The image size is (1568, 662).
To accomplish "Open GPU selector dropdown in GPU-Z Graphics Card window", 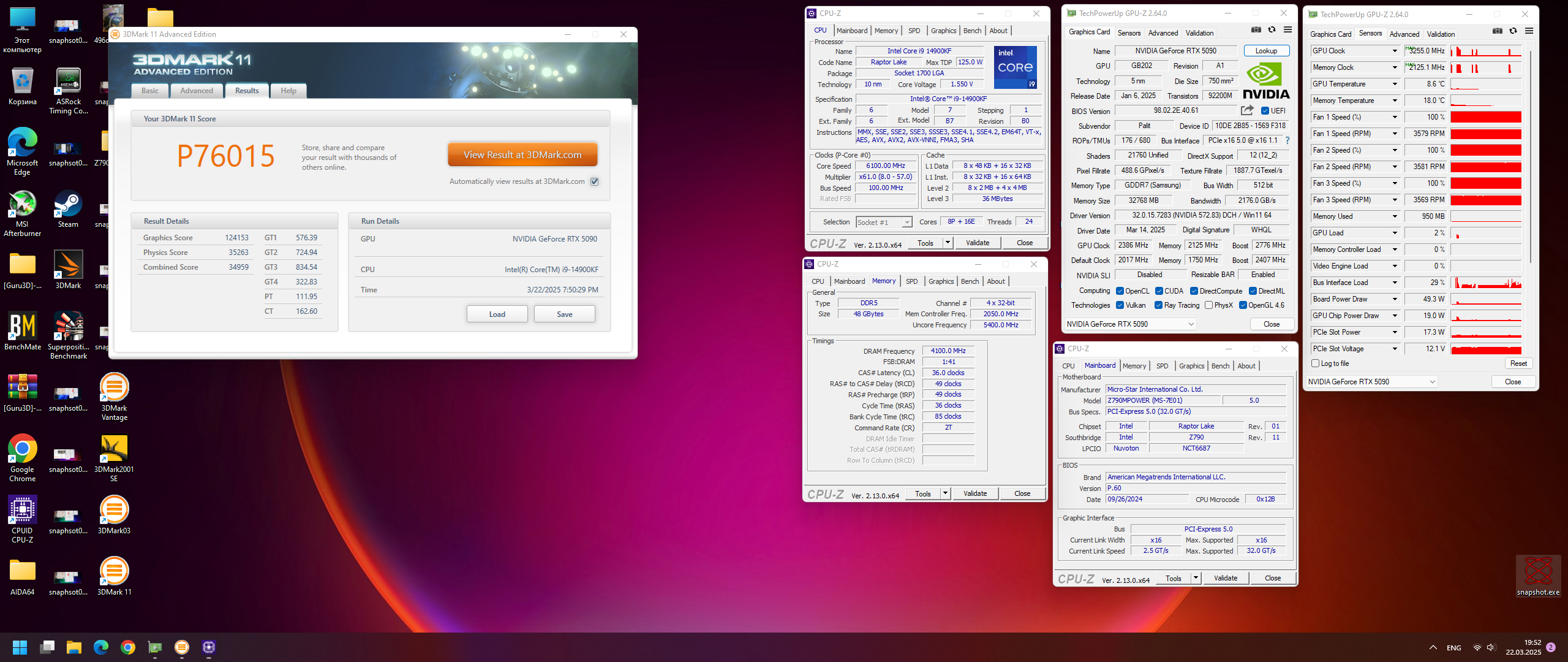I will [1130, 324].
